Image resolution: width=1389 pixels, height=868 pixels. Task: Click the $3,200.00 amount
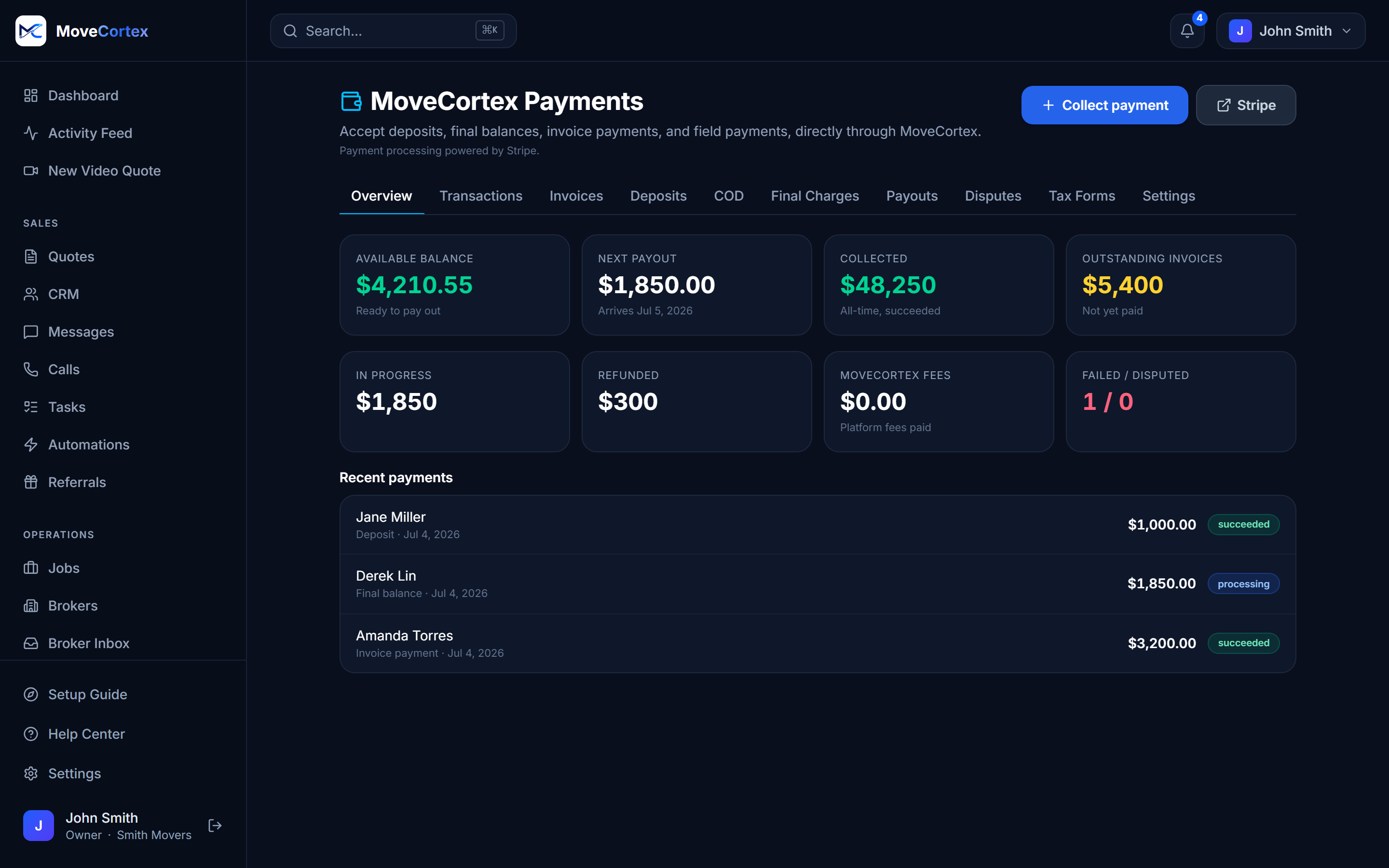(x=1162, y=643)
